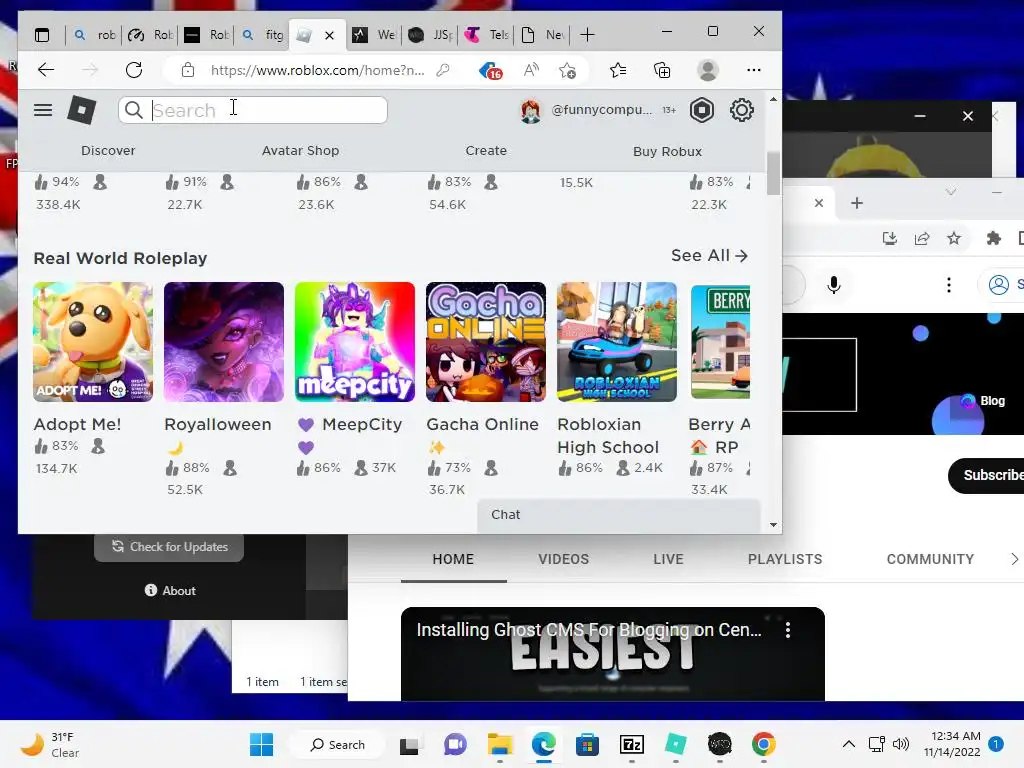Open the COMMUNITY tab on YouTube
The width and height of the screenshot is (1024, 768).
[x=930, y=559]
